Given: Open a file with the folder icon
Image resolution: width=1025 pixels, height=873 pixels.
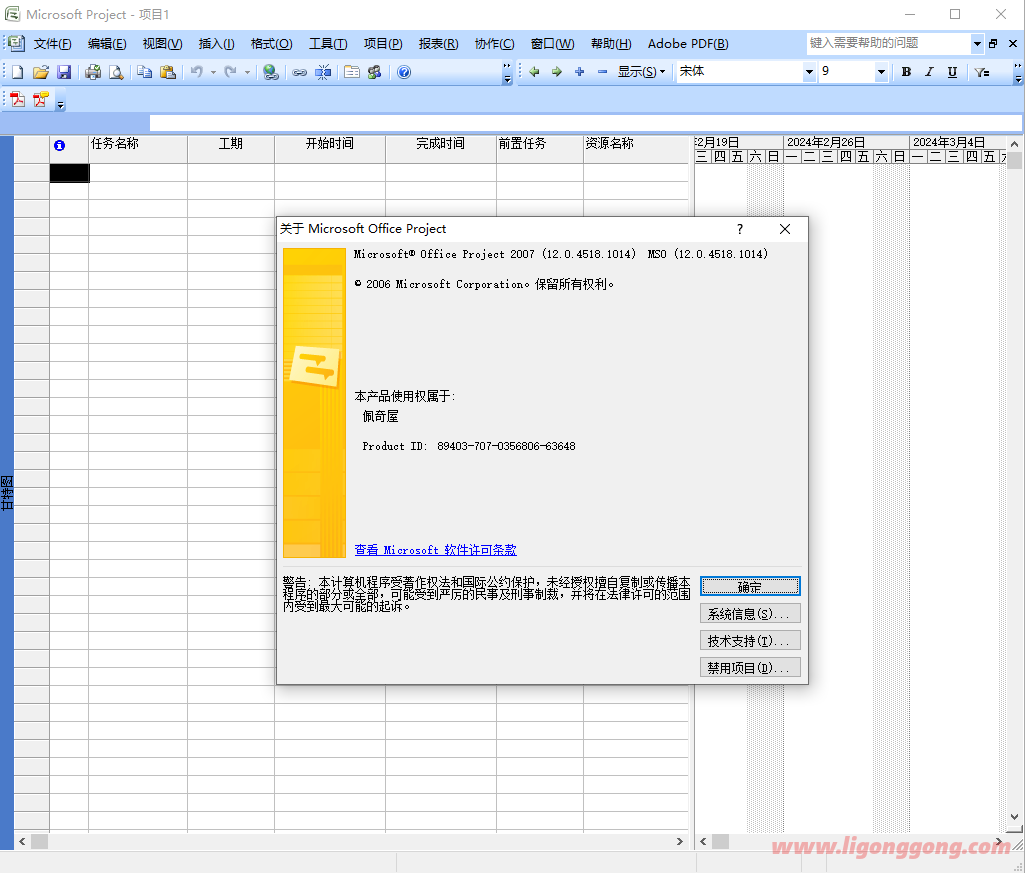Looking at the screenshot, I should 41,72.
